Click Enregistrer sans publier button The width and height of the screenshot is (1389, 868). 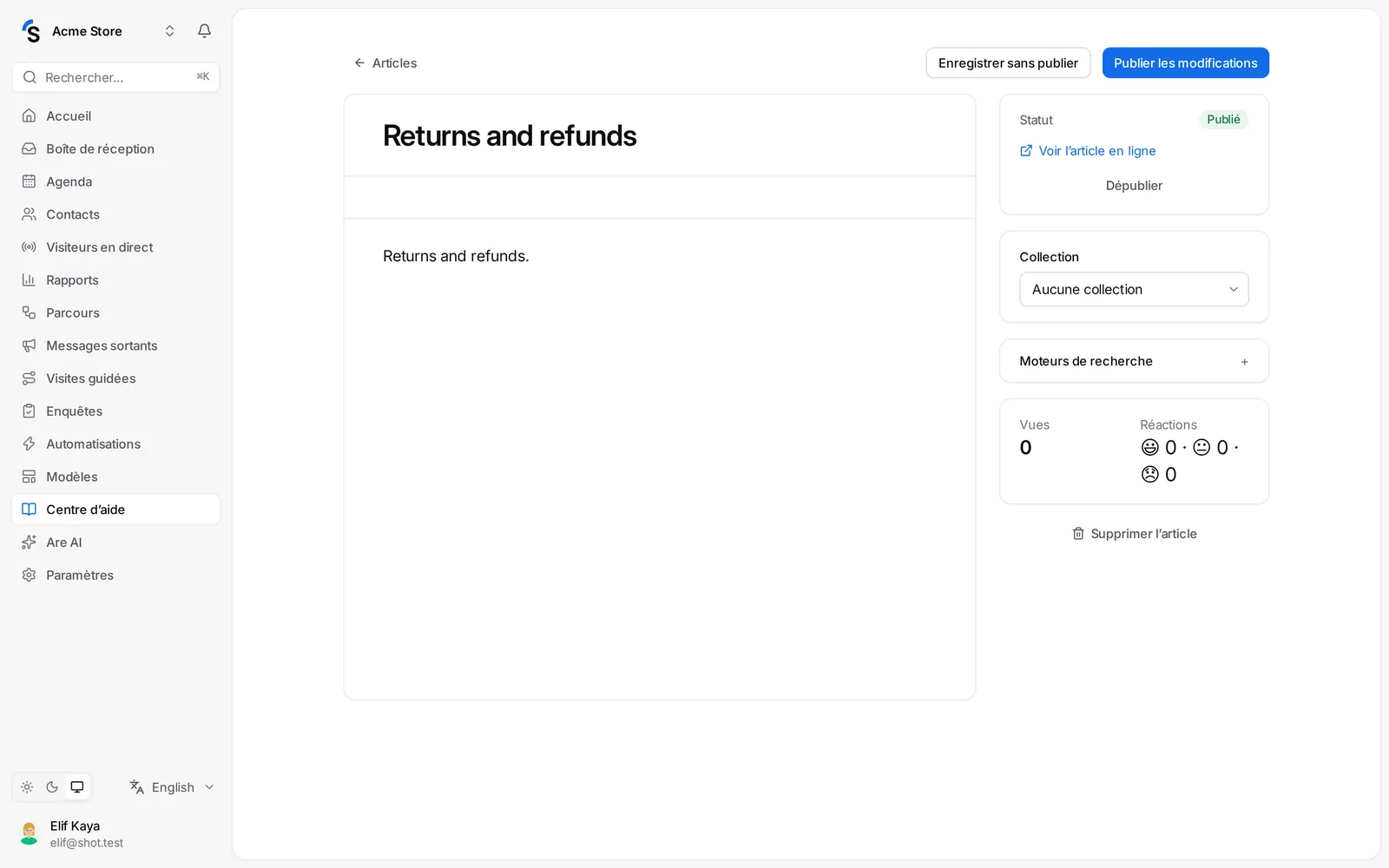[1008, 63]
